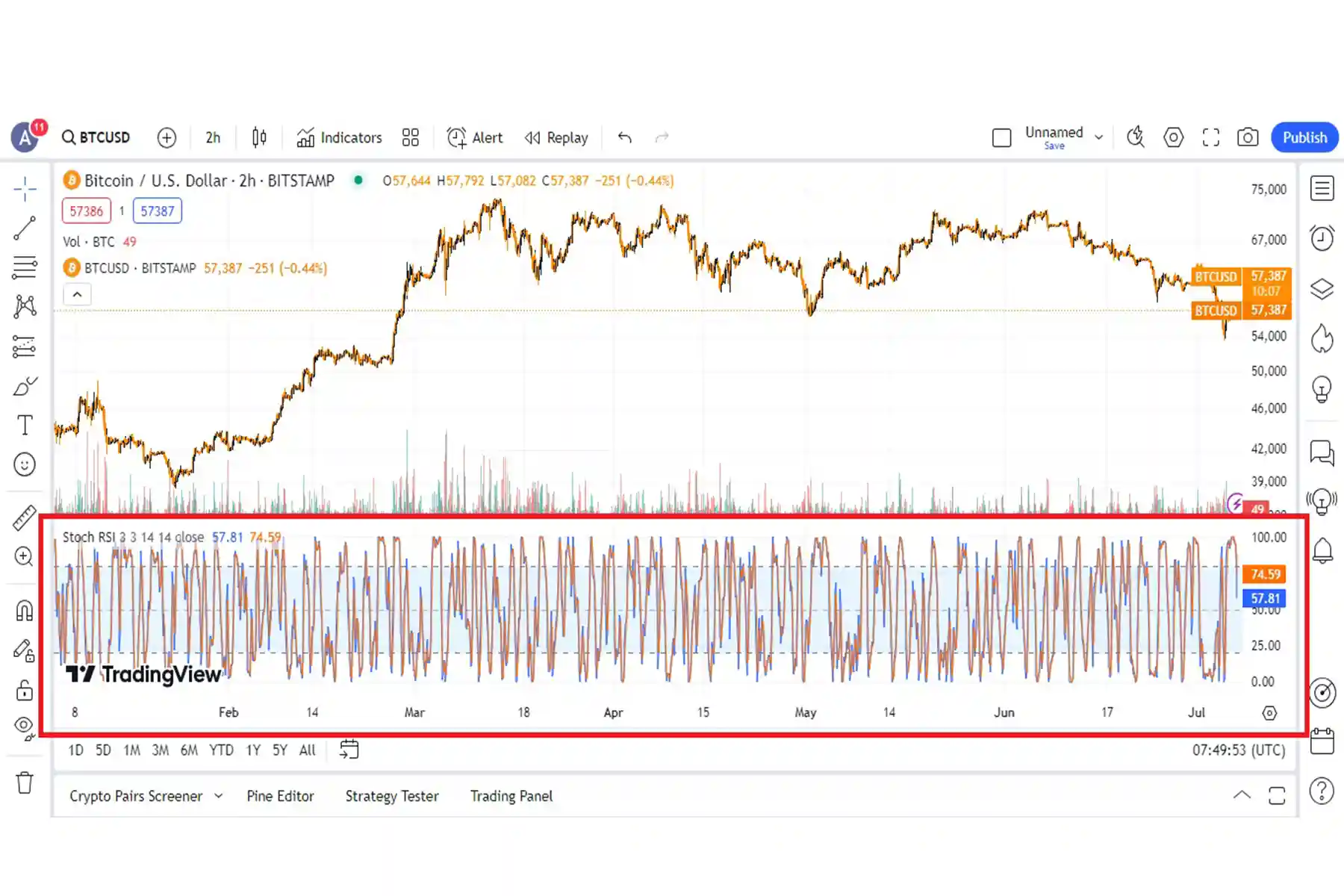The width and height of the screenshot is (1344, 896).
Task: Open the Fibonacci retracement tools
Action: (x=25, y=267)
